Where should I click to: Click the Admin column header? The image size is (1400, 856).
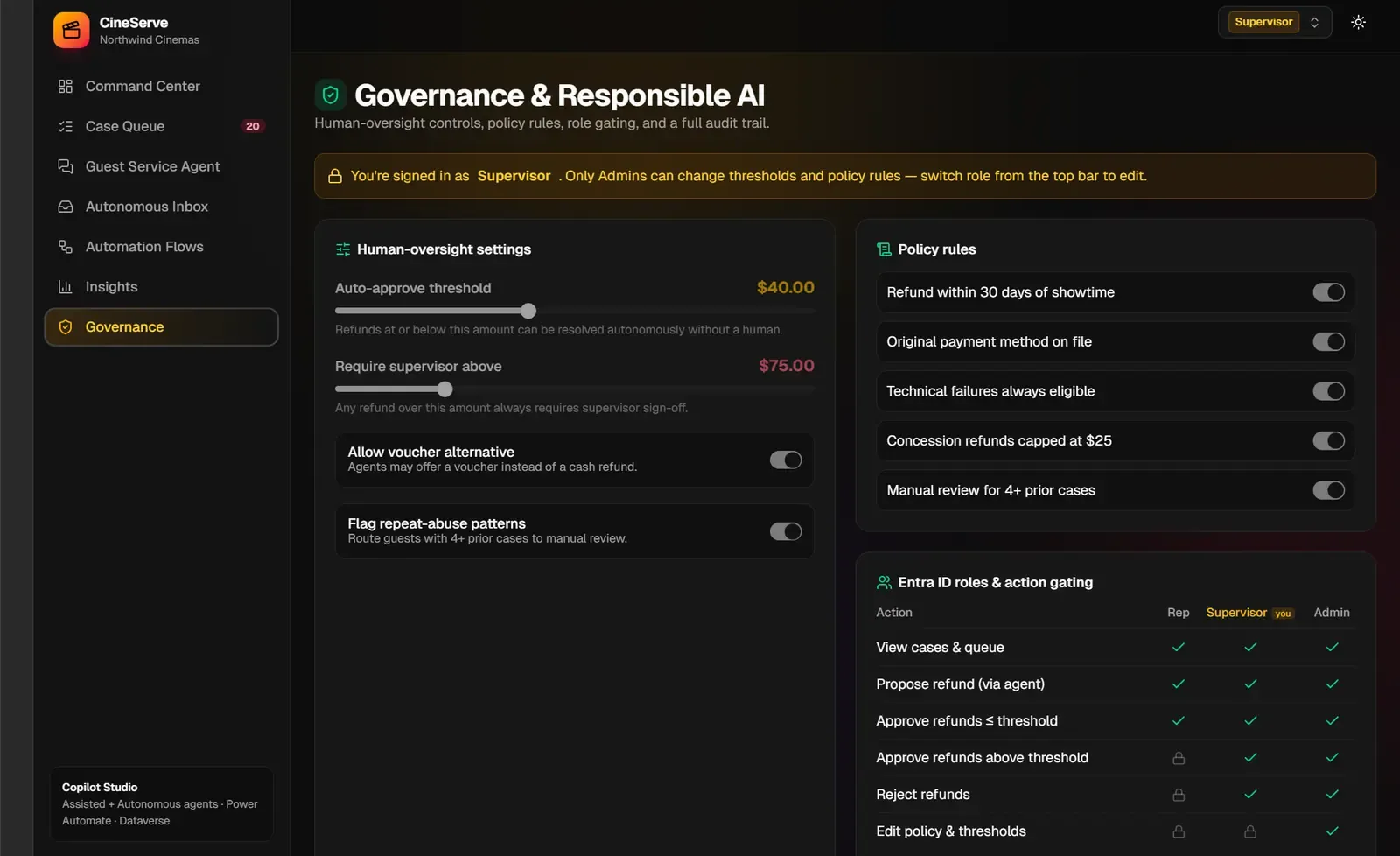point(1332,613)
